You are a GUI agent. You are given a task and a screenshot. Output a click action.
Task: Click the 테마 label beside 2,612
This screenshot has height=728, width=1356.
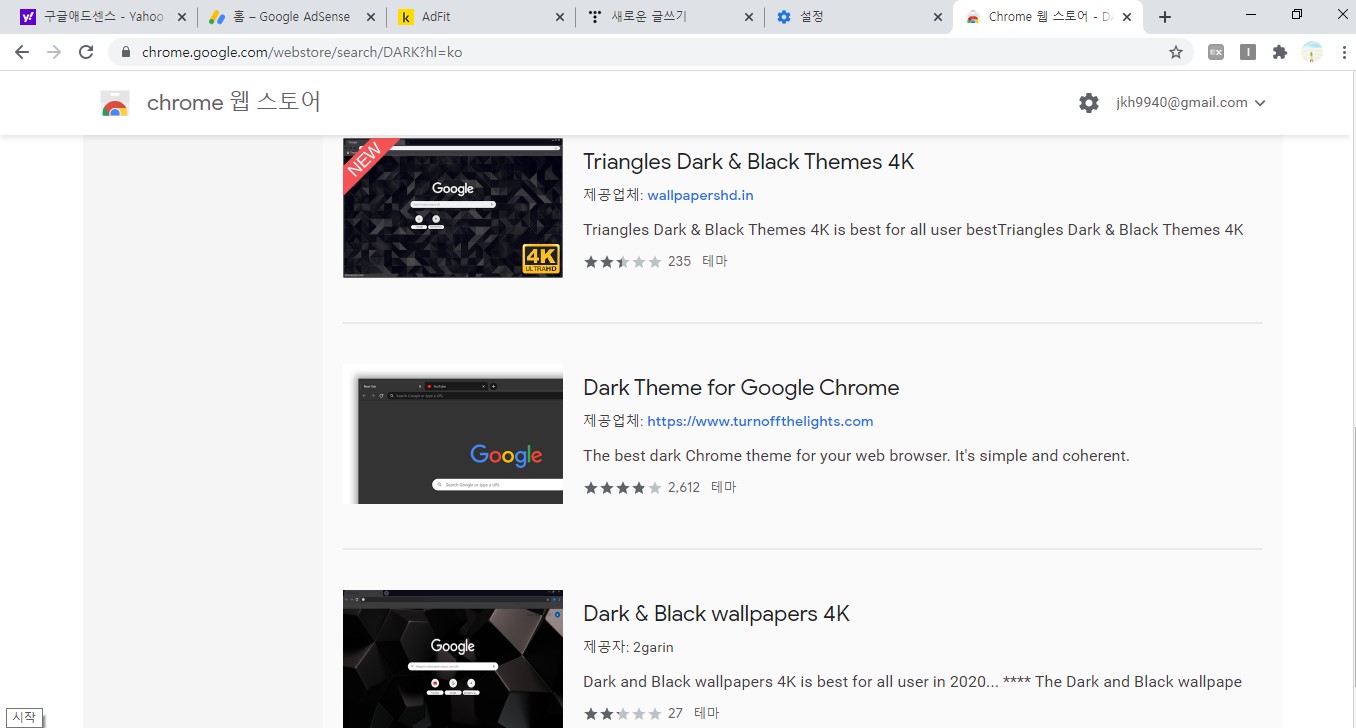(x=723, y=487)
